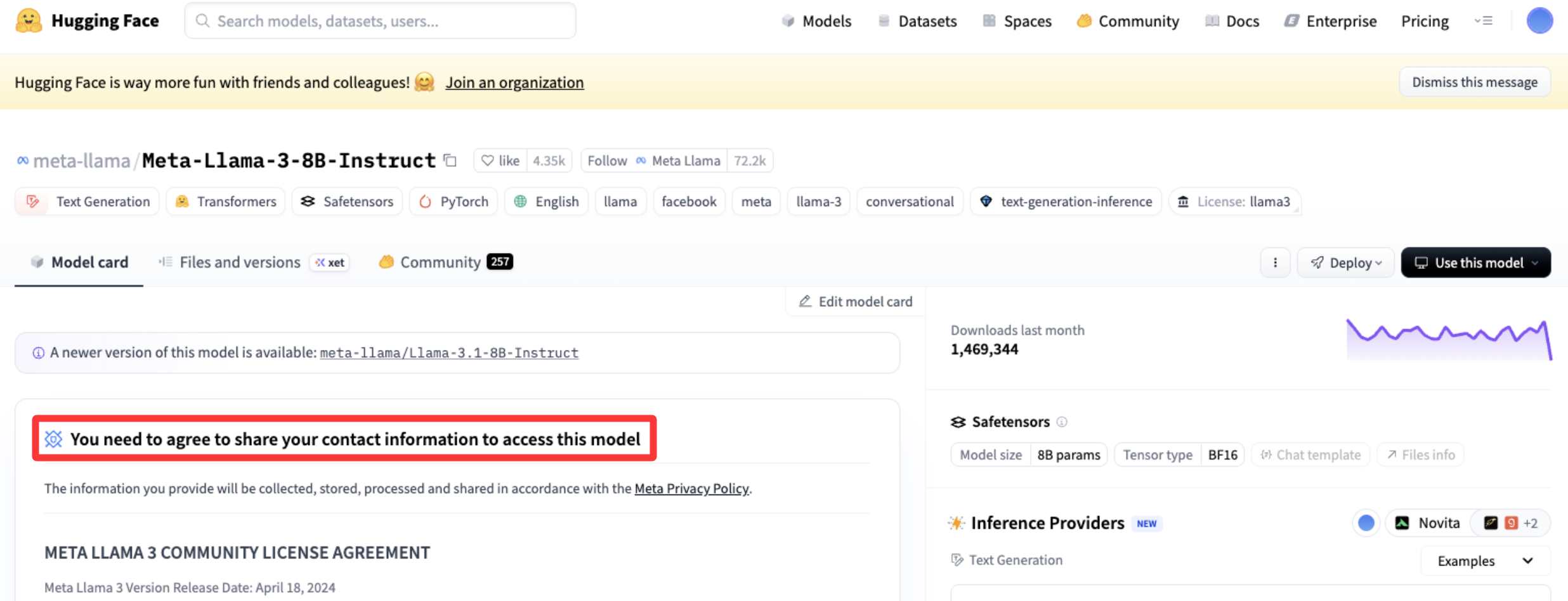Open Docs in top navigation

pyautogui.click(x=1232, y=21)
